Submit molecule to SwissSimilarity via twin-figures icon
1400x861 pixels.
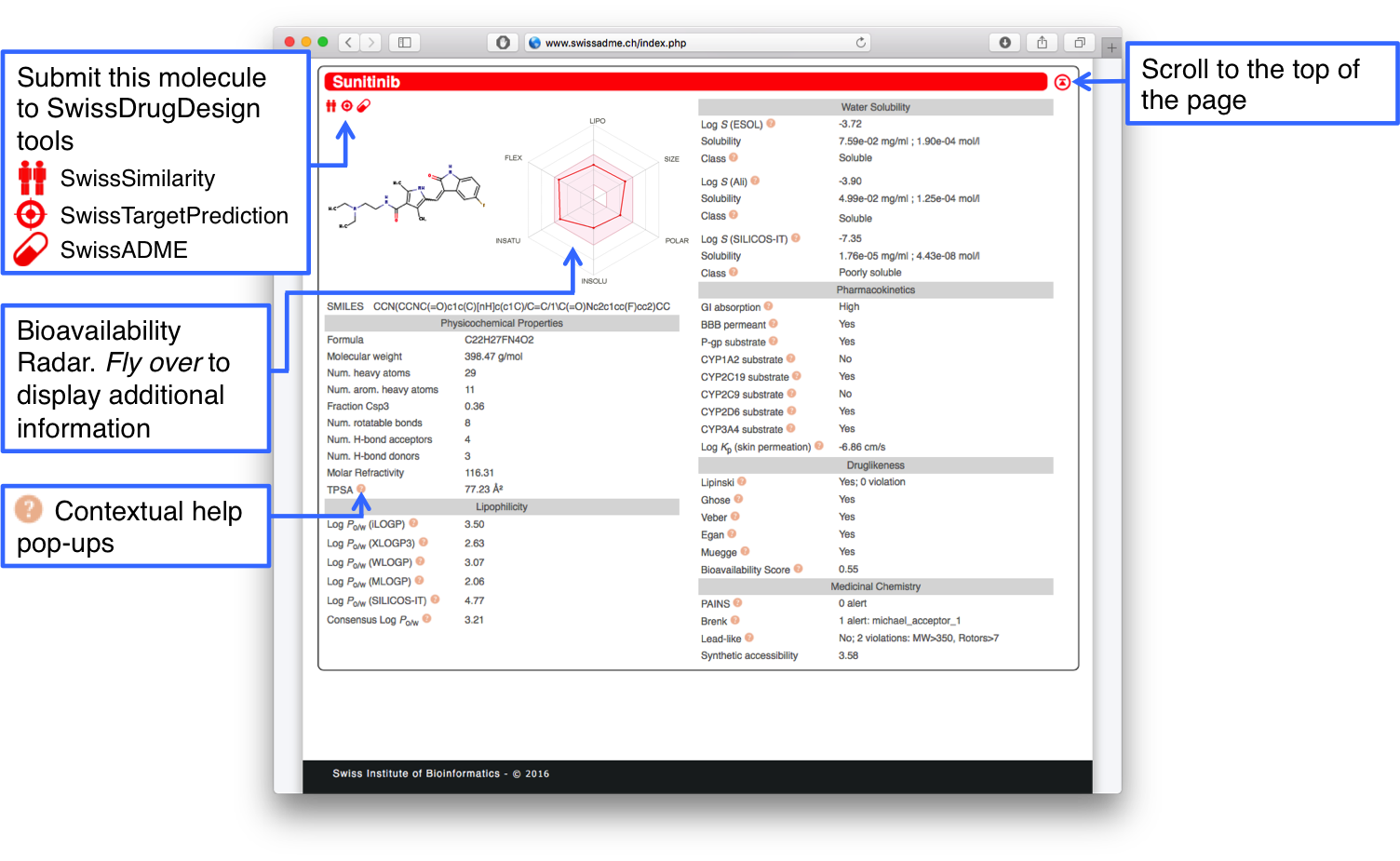click(330, 106)
